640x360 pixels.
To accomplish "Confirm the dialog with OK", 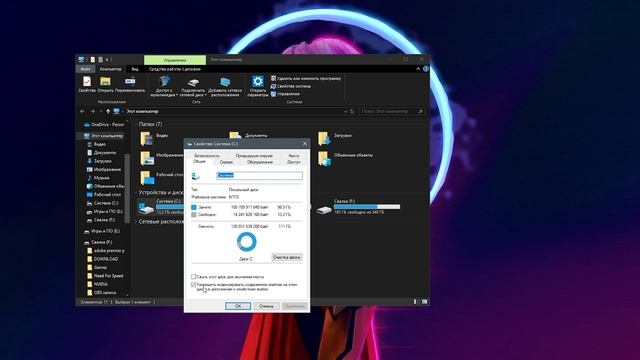I will tap(238, 306).
